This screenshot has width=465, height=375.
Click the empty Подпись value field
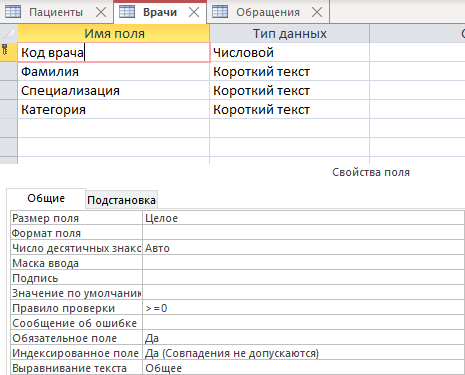point(303,278)
